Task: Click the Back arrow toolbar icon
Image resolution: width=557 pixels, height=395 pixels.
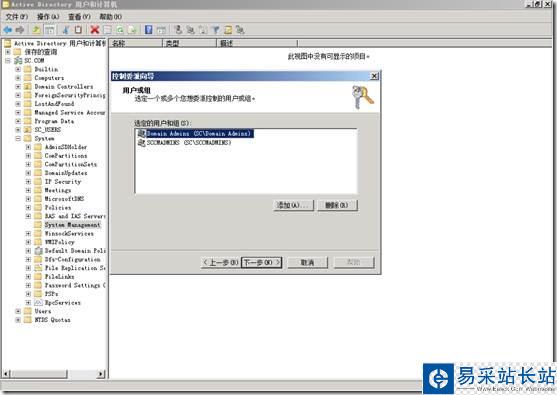Action: pos(7,30)
